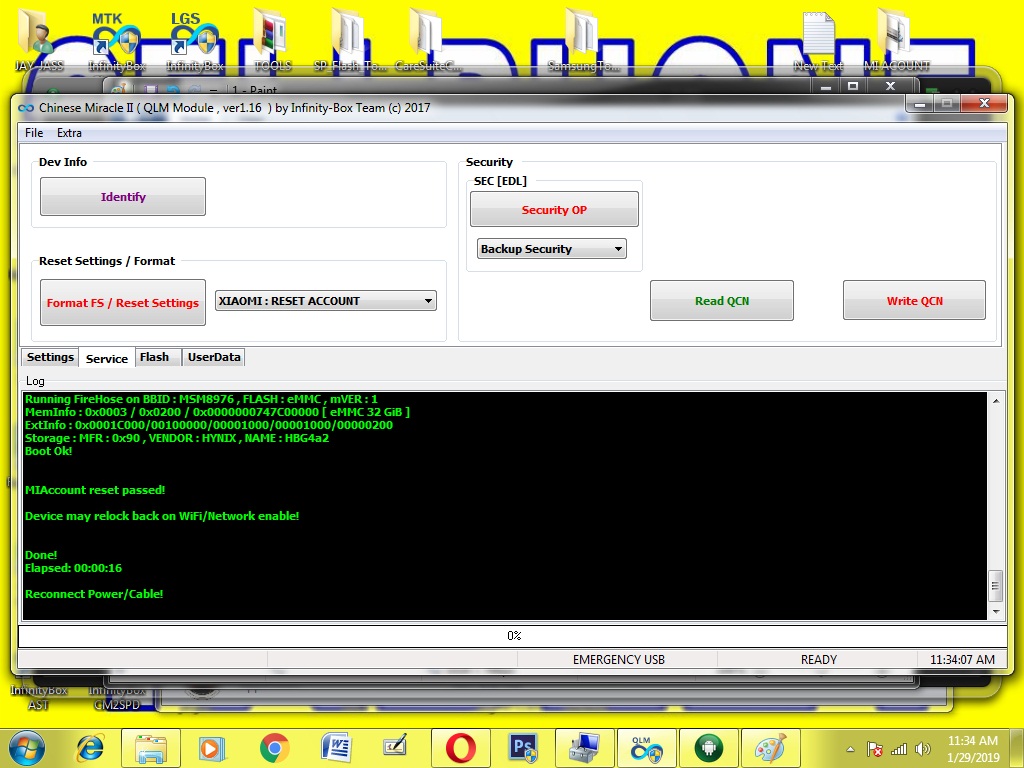The height and width of the screenshot is (768, 1024).
Task: Open the Windows Start menu
Action: pyautogui.click(x=27, y=748)
